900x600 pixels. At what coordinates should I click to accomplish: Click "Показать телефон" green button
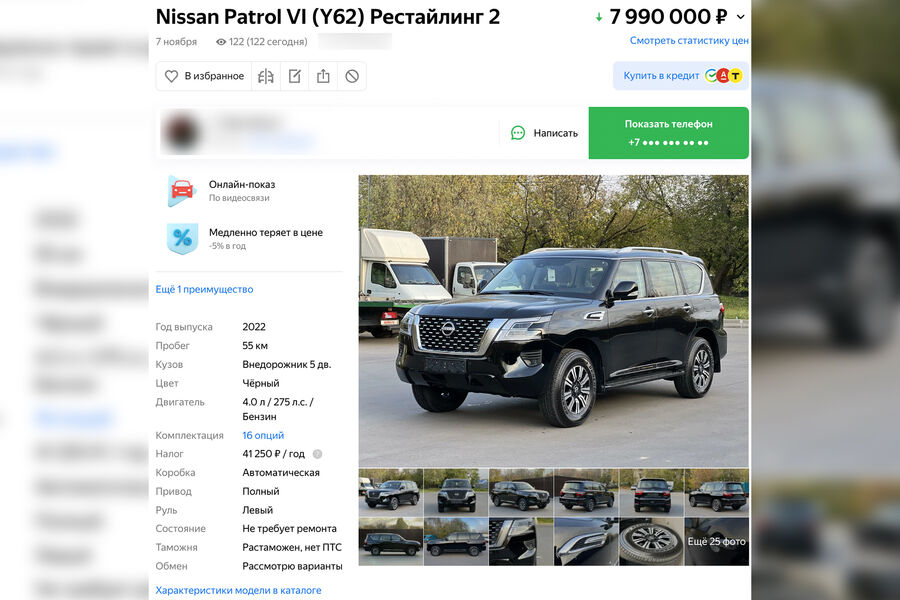669,133
